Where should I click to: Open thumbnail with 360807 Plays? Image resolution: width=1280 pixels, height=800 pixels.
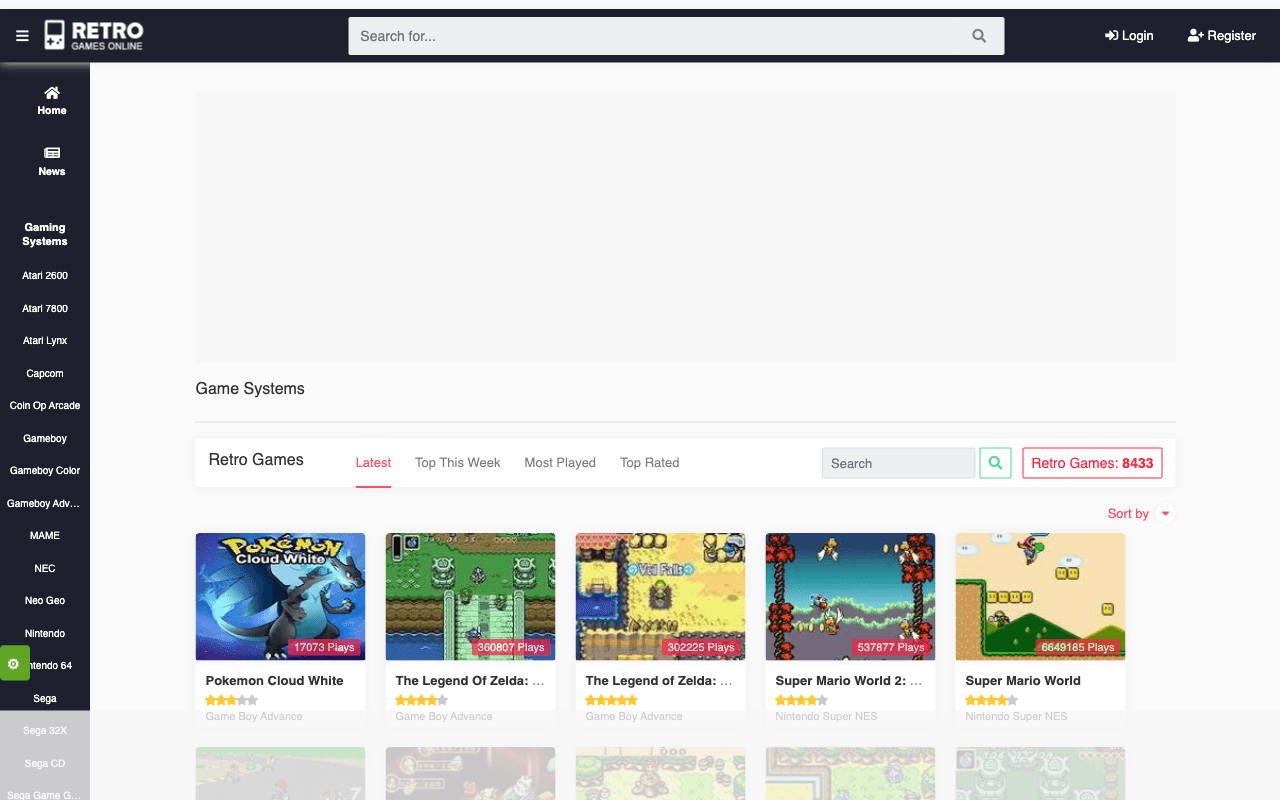[470, 596]
